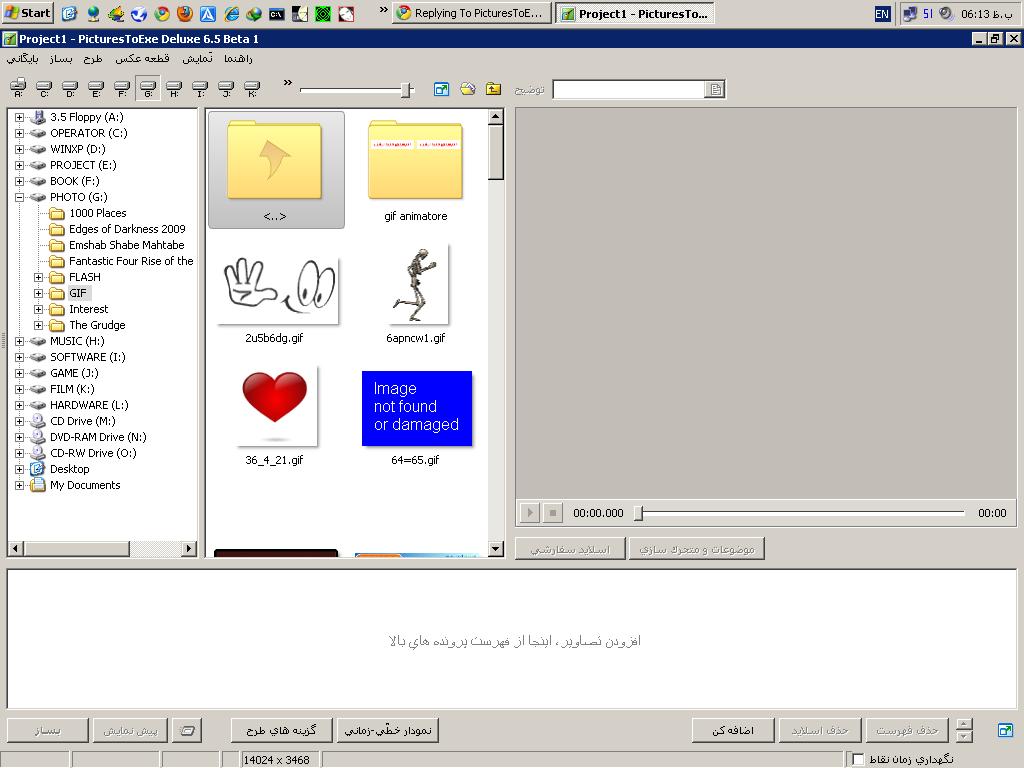This screenshot has width=1024, height=768.
Task: Select the 36_4_21.gif heart thumbnail
Action: [275, 408]
